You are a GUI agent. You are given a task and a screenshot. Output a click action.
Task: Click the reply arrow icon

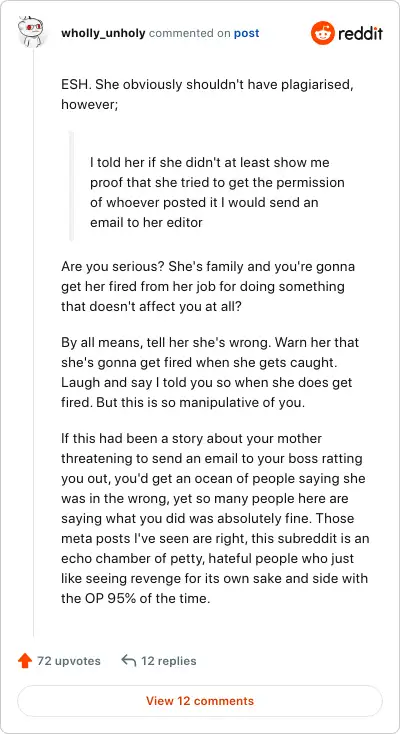pos(128,661)
